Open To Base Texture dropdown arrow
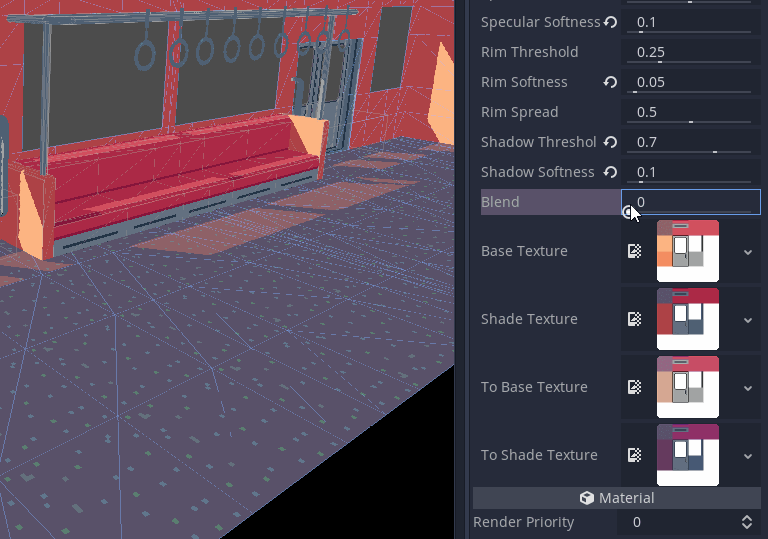Screen dimensions: 768x539 coord(747,388)
